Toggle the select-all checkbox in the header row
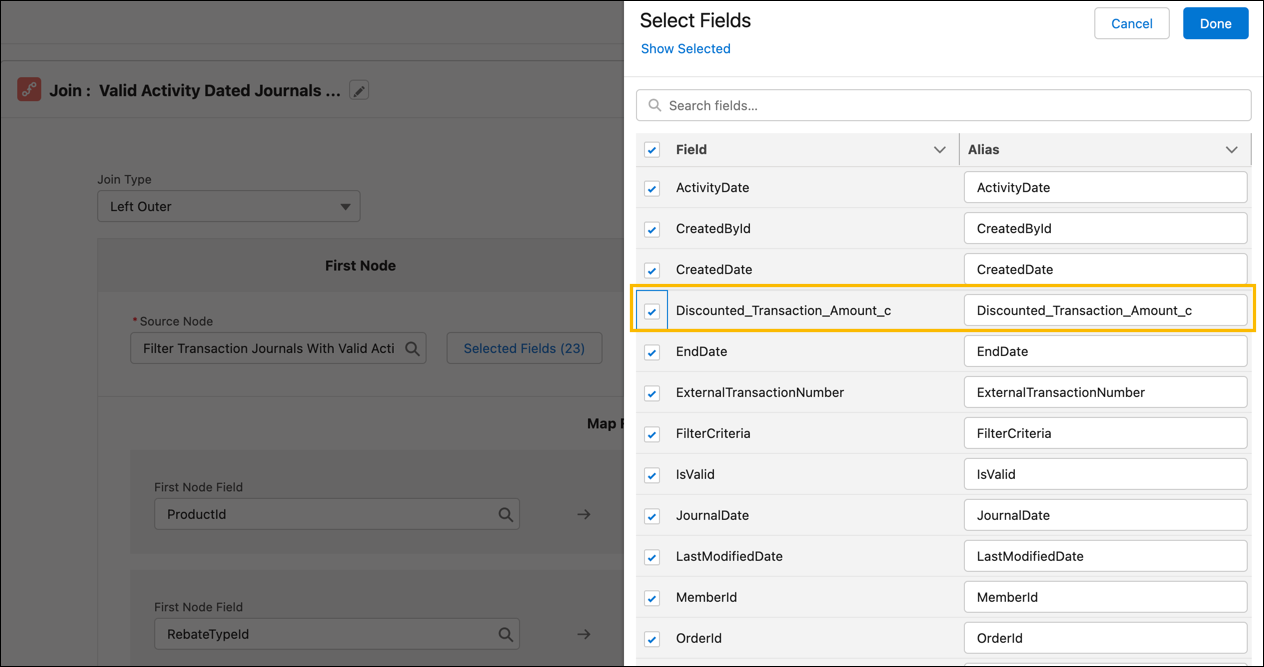 pyautogui.click(x=651, y=149)
